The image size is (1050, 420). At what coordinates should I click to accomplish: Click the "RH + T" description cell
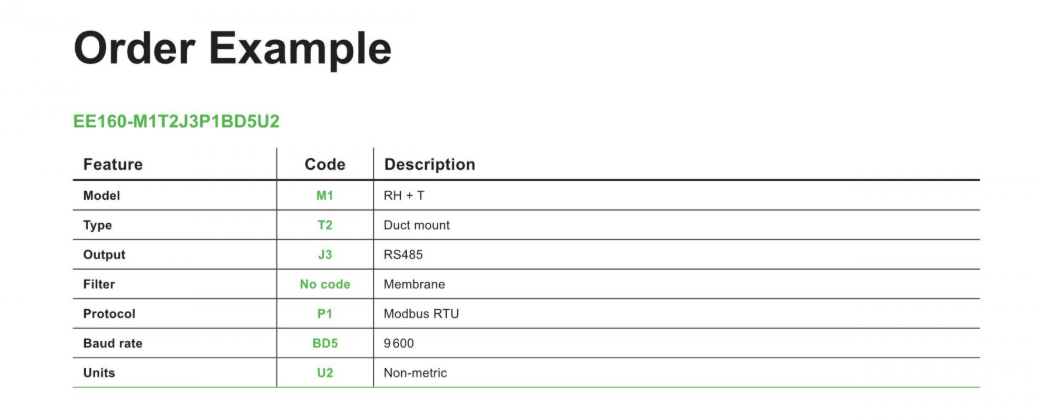[404, 196]
